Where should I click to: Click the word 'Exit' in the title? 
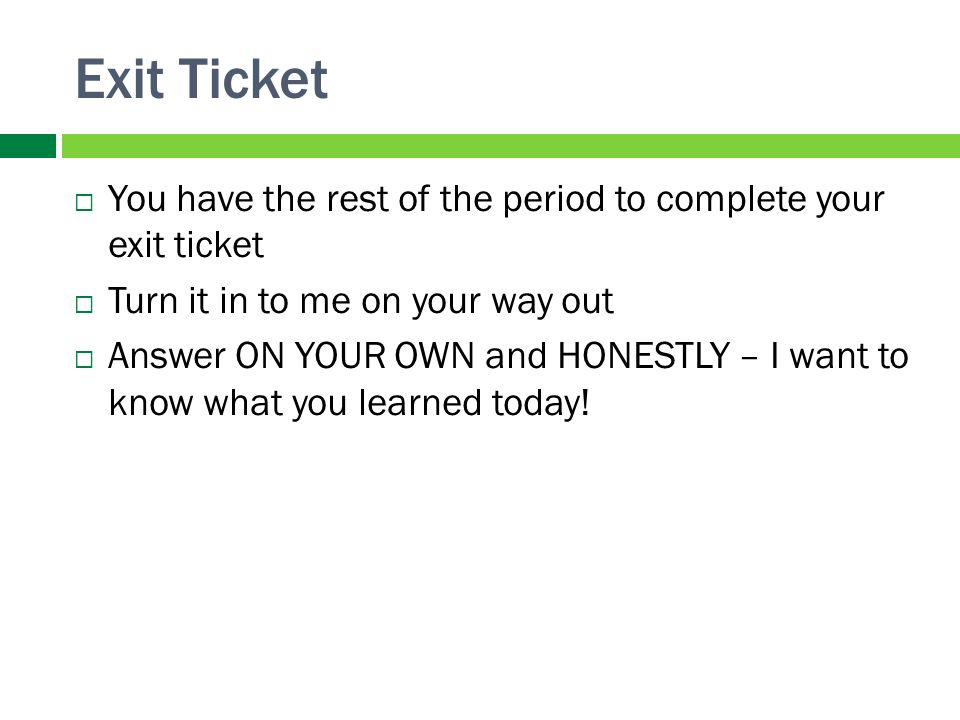coord(120,79)
